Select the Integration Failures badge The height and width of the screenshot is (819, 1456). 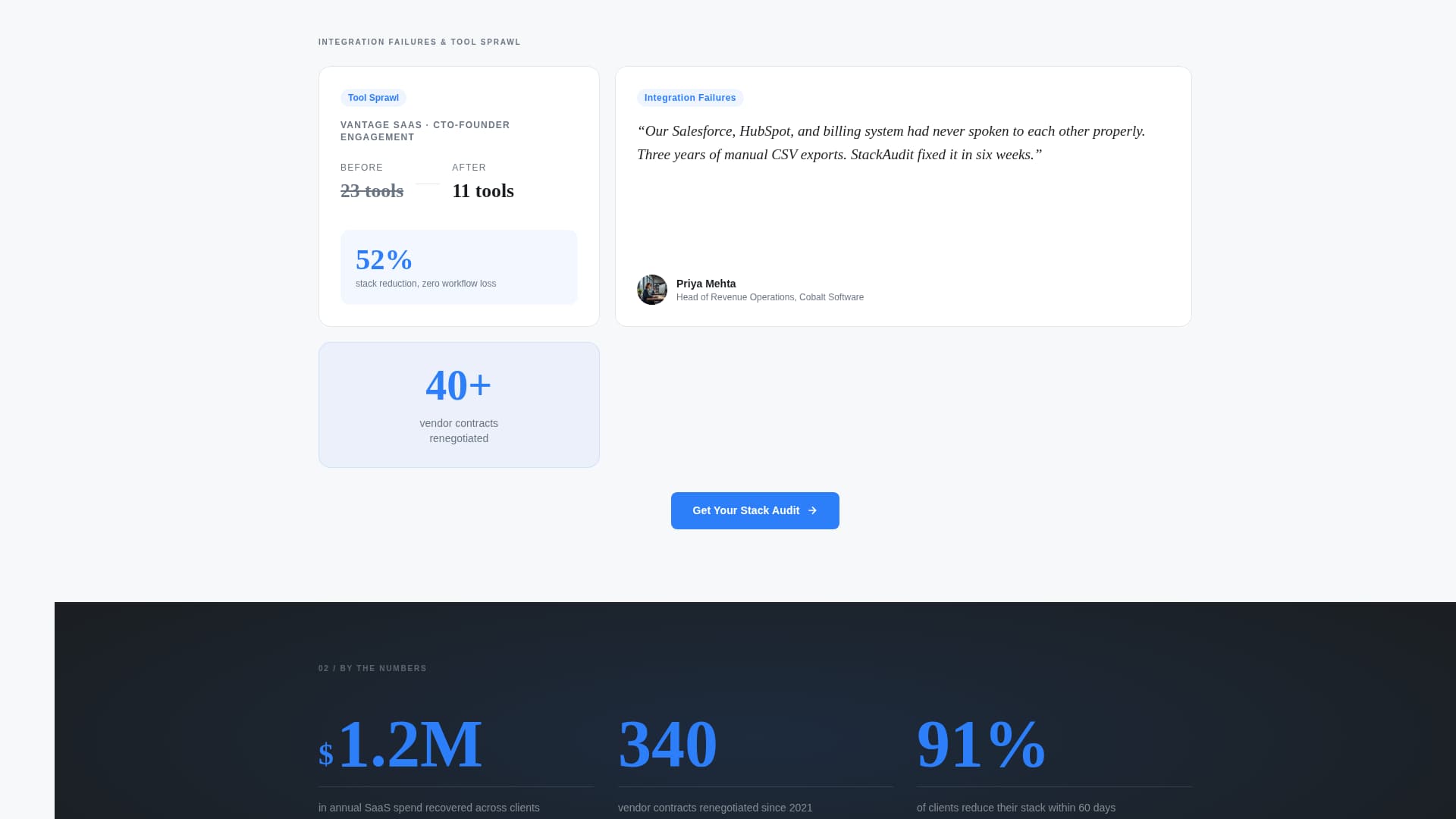point(689,97)
